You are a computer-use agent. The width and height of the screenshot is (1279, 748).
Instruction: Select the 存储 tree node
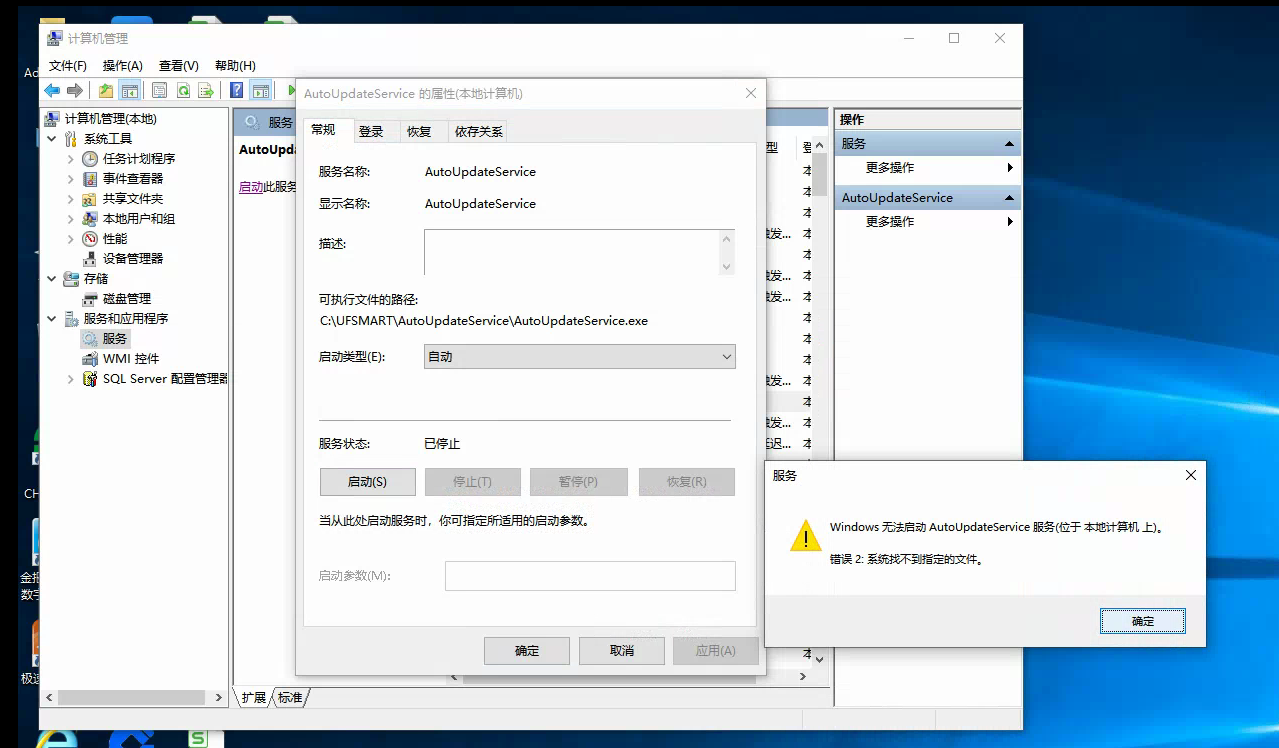point(96,278)
